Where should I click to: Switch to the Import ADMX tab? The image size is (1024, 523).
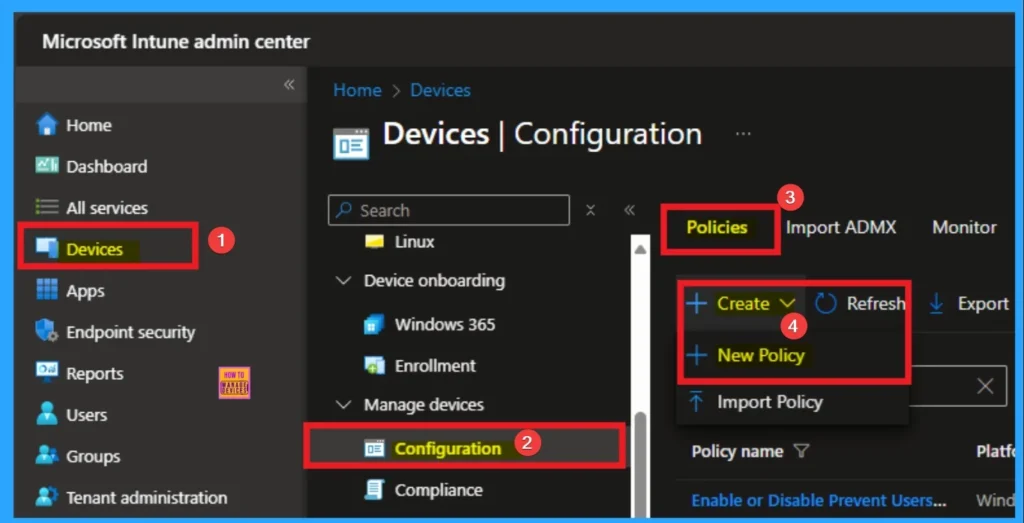pyautogui.click(x=840, y=228)
